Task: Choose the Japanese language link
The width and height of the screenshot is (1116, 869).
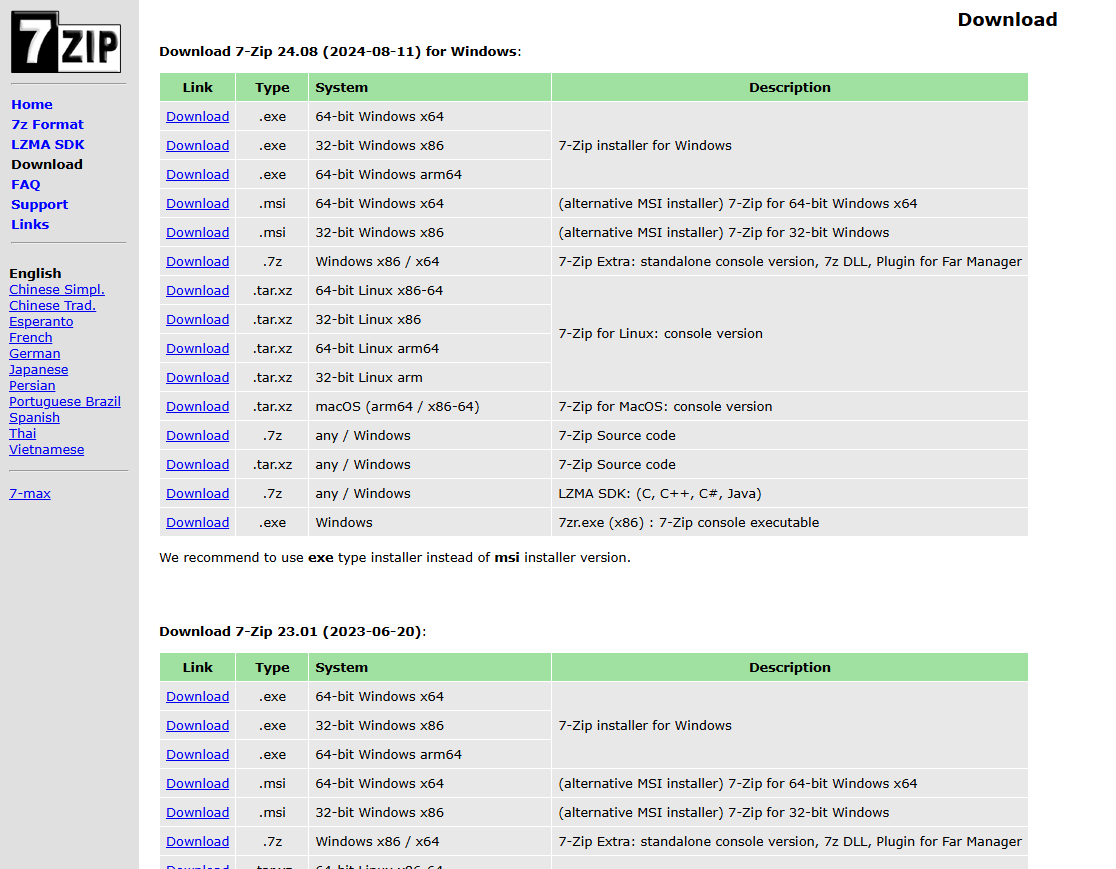Action: click(38, 369)
